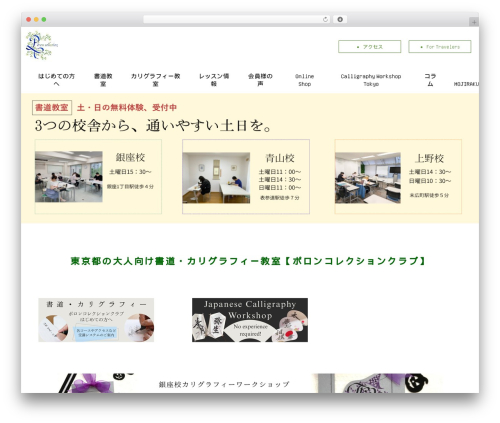Open the Online Shop menu item
Screen dimensions: 500x423
pyautogui.click(x=304, y=80)
